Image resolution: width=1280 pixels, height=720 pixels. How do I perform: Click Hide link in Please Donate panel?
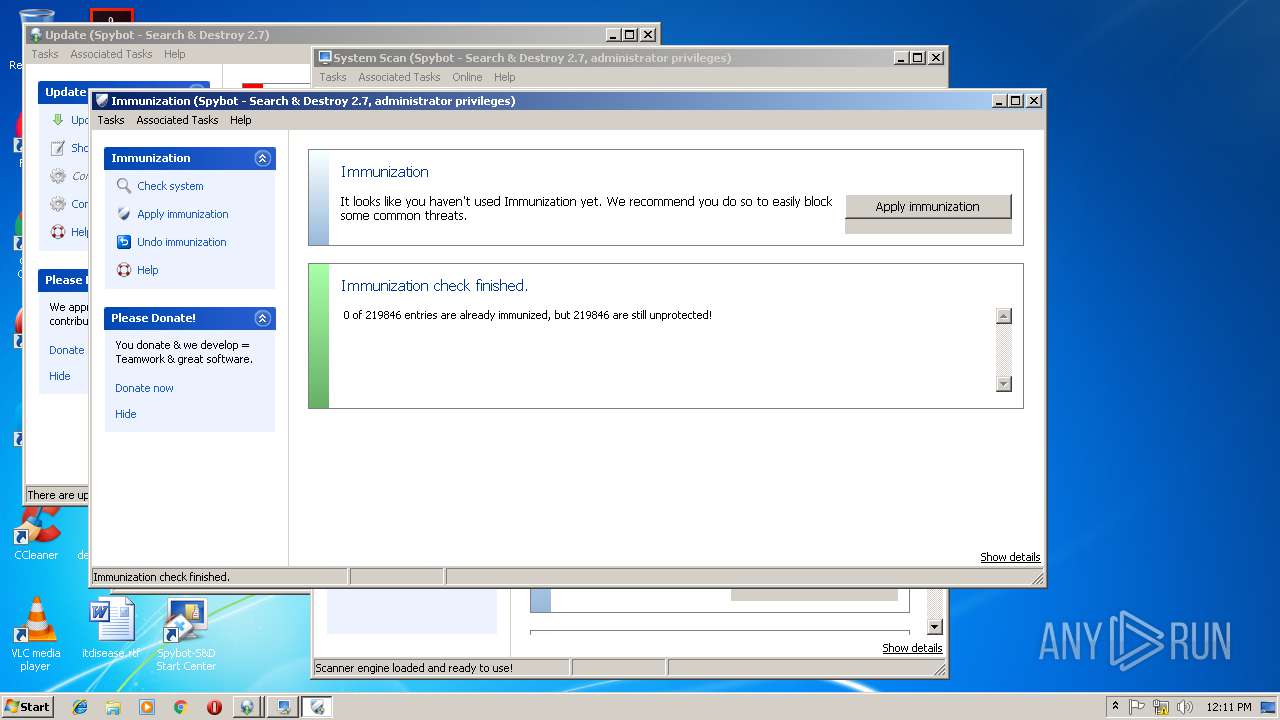[125, 414]
